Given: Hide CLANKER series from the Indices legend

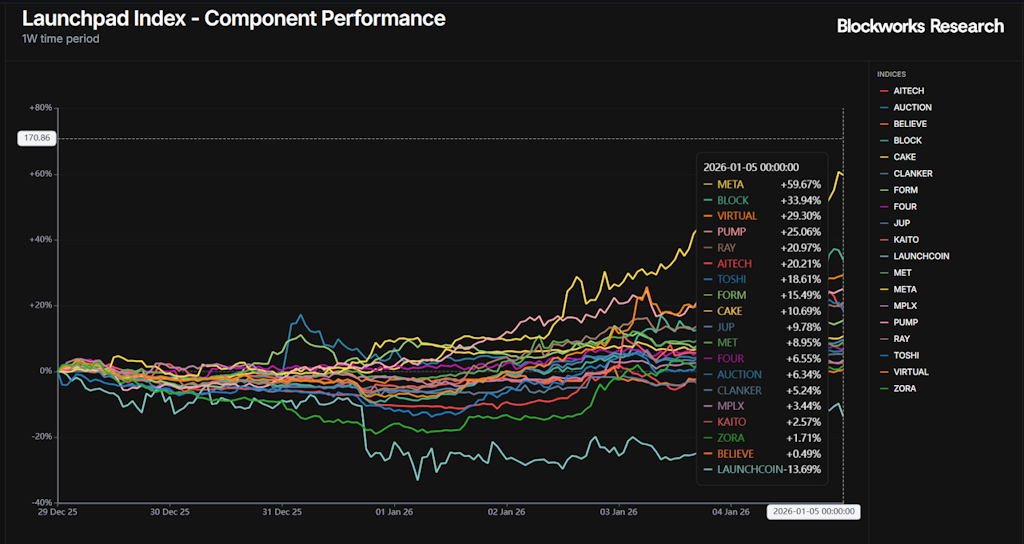Looking at the screenshot, I should click(912, 173).
